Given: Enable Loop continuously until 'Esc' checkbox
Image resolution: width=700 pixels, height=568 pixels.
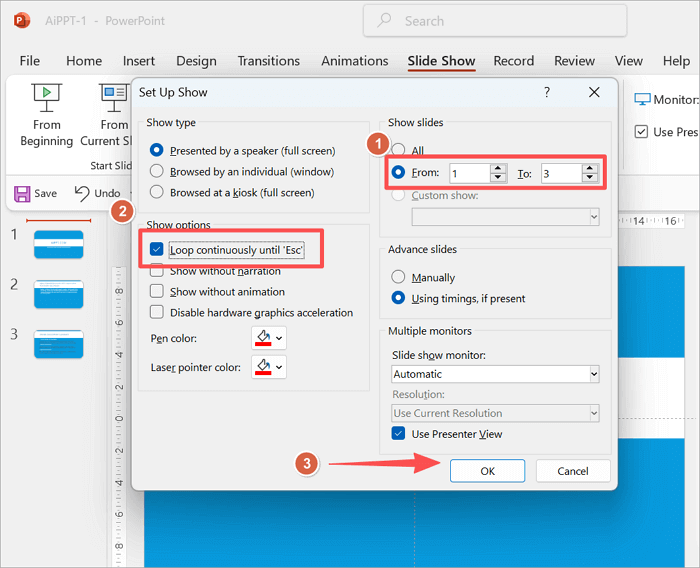Looking at the screenshot, I should [156, 250].
